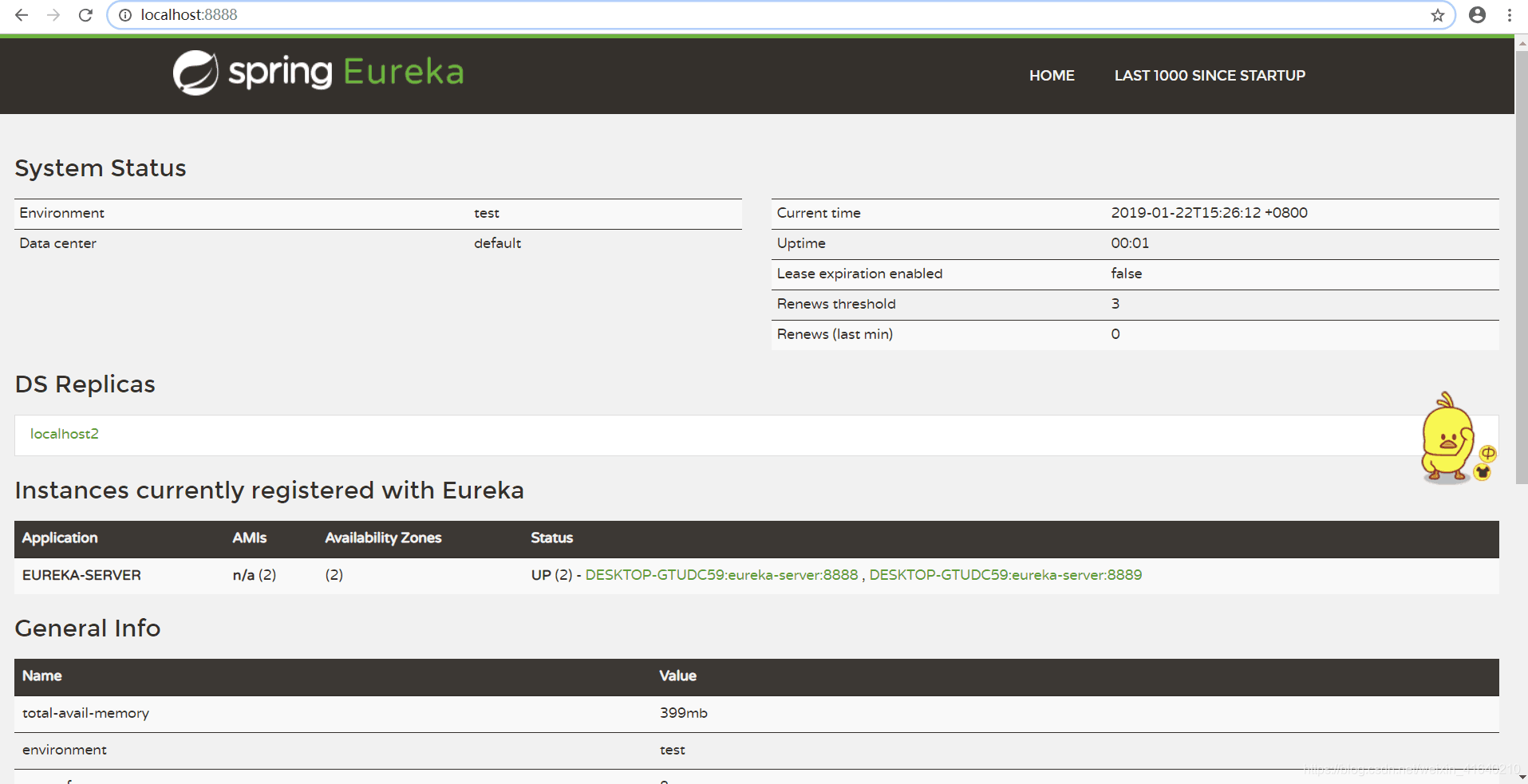Select the Renews threshold value 3

pyautogui.click(x=1115, y=304)
